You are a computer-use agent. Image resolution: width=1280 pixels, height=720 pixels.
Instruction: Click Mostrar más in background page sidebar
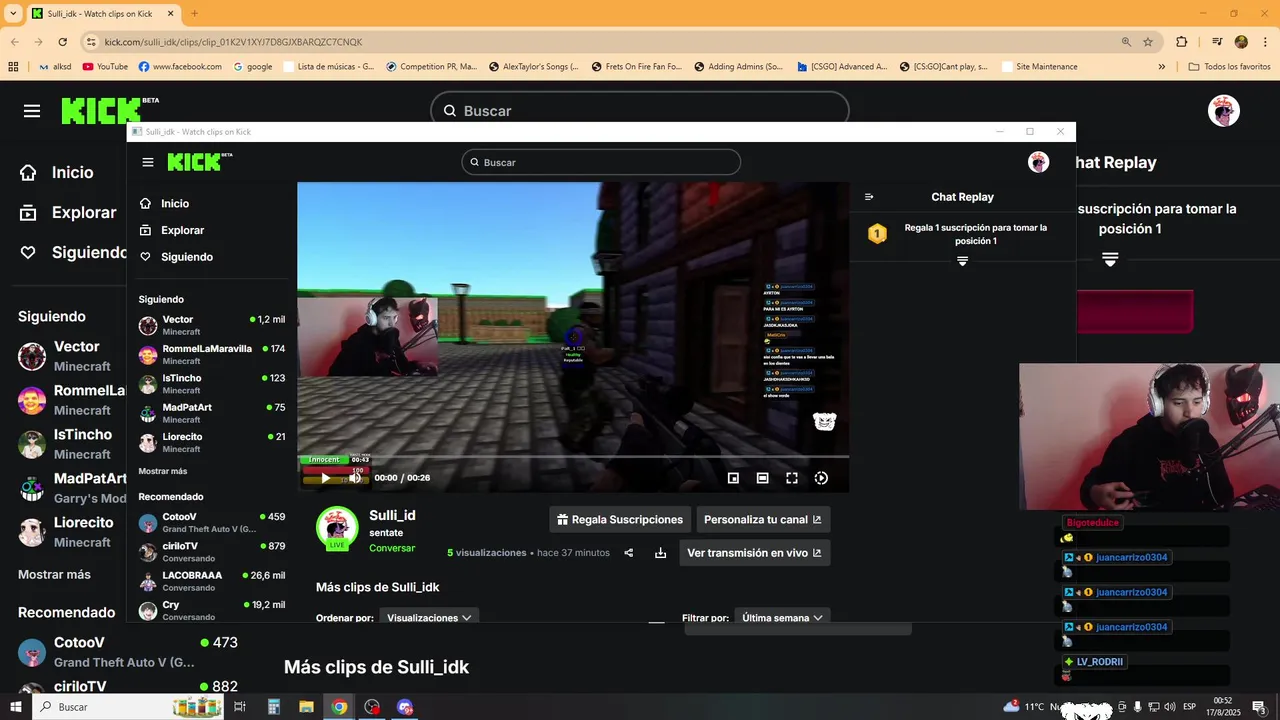pyautogui.click(x=54, y=574)
